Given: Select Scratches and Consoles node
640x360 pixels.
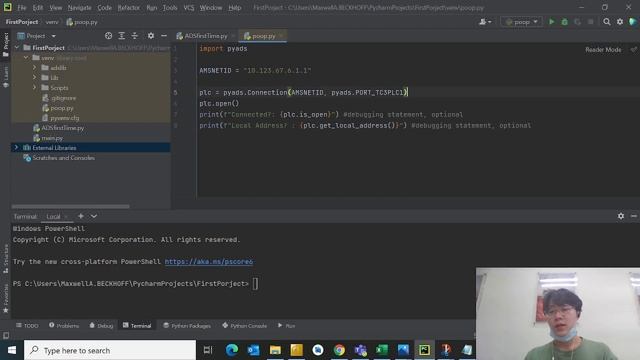Looking at the screenshot, I should coord(64,158).
